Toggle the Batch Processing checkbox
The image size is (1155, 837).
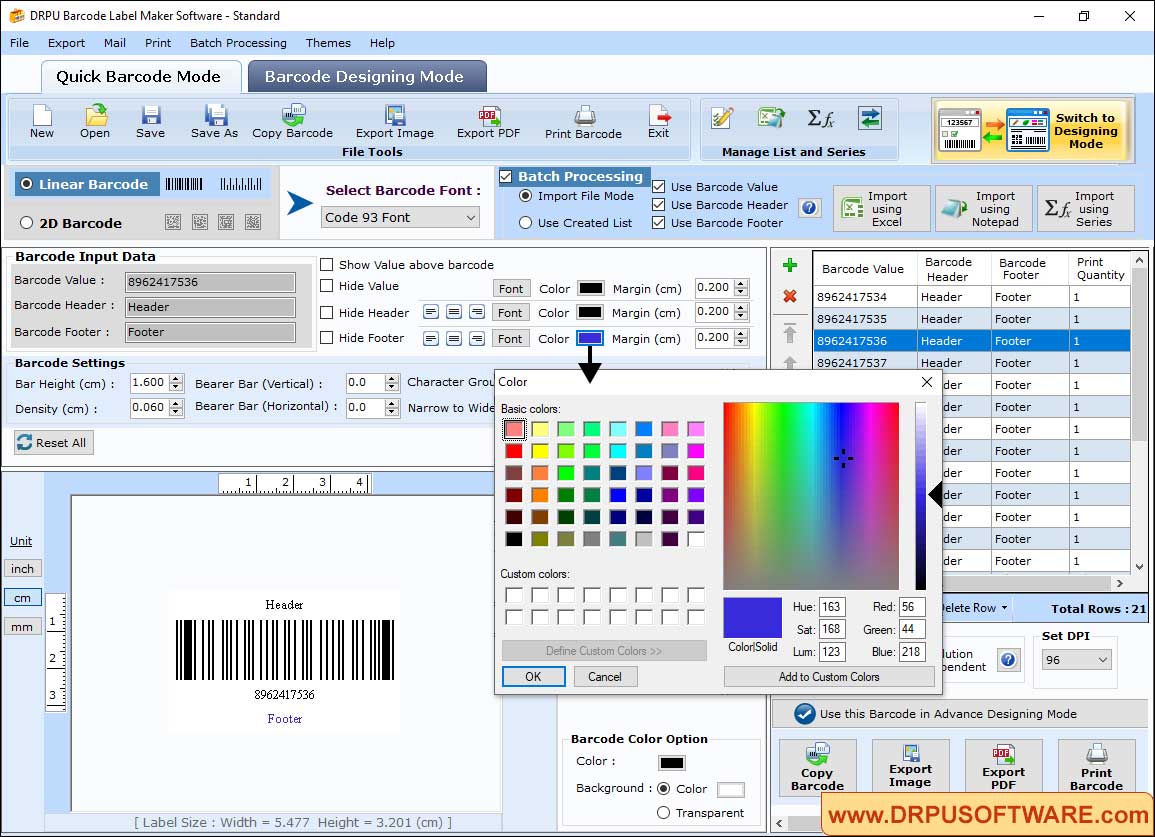coord(505,176)
